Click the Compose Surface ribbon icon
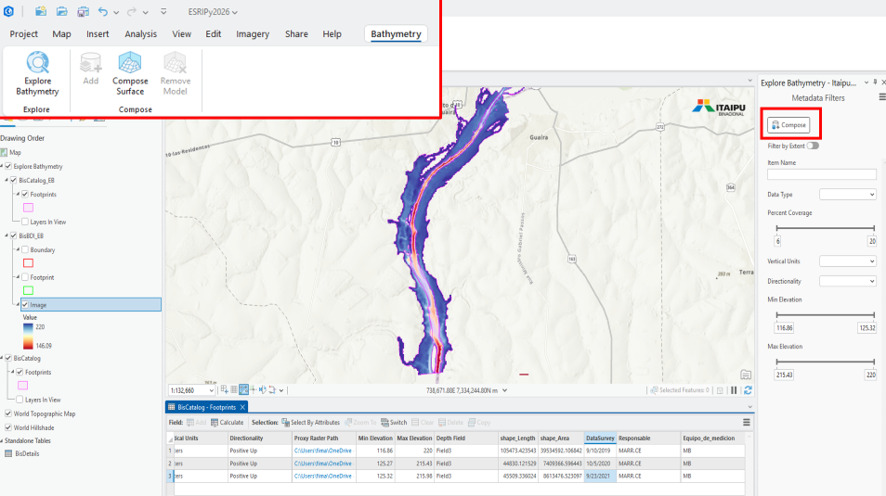This screenshot has width=886, height=496. point(130,73)
